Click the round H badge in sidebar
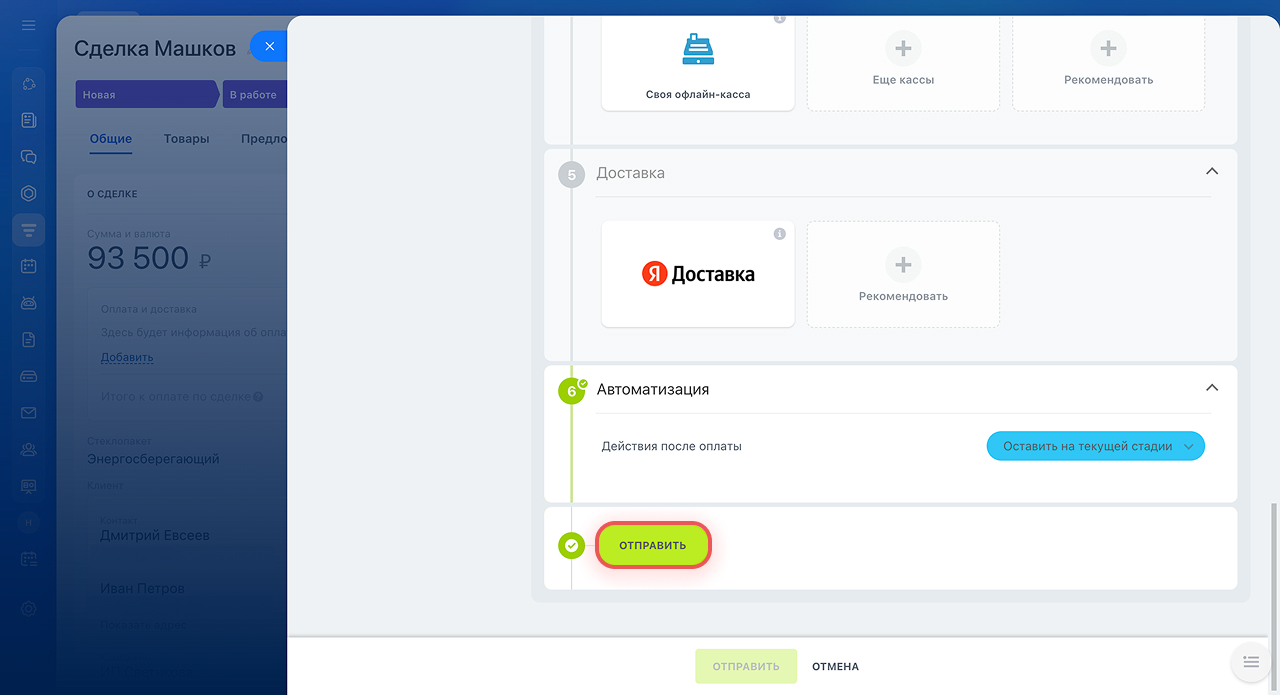The image size is (1280, 695). click(x=28, y=522)
